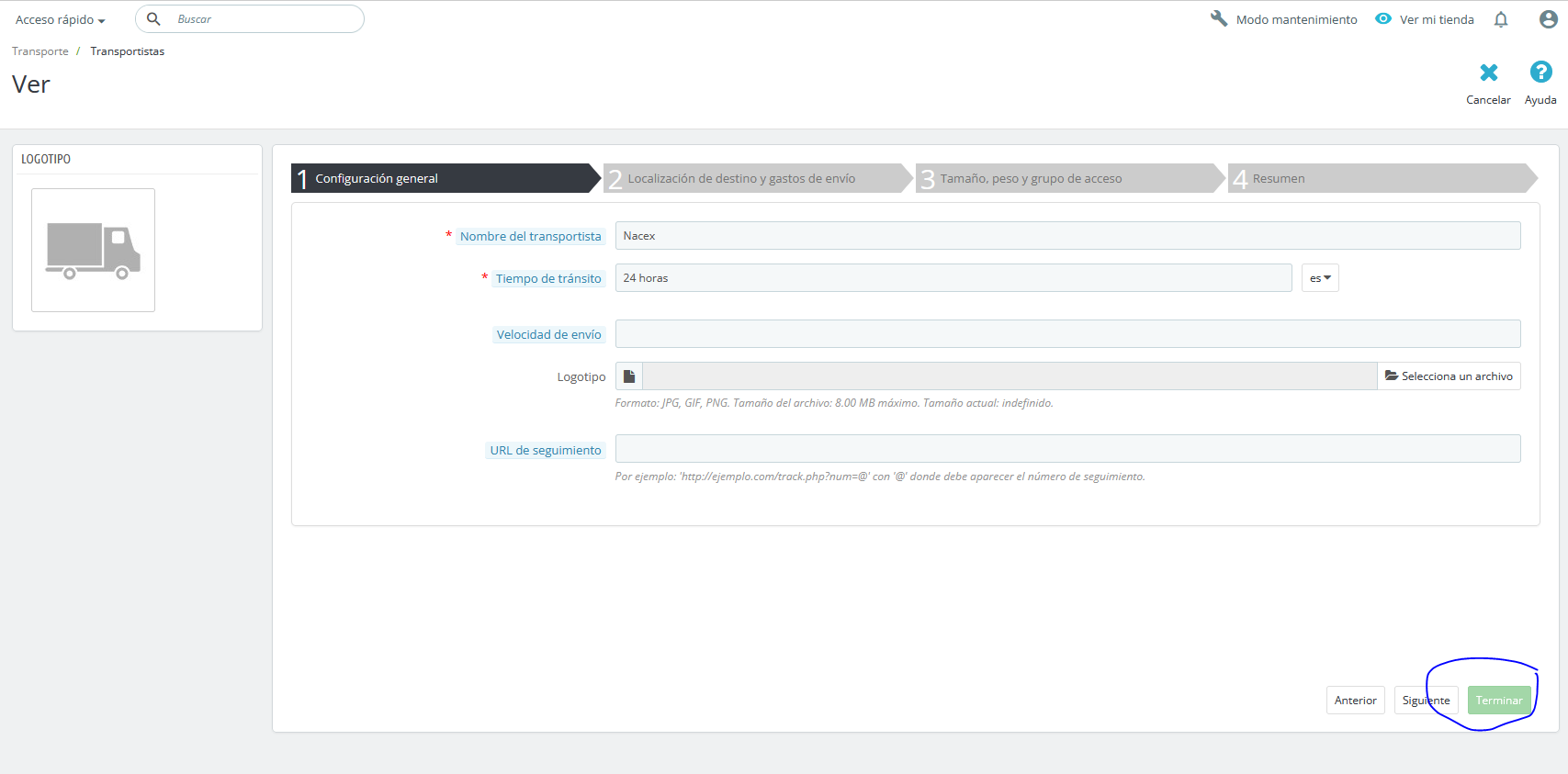
Task: Click the Velocidad de envío input field
Action: [1067, 334]
